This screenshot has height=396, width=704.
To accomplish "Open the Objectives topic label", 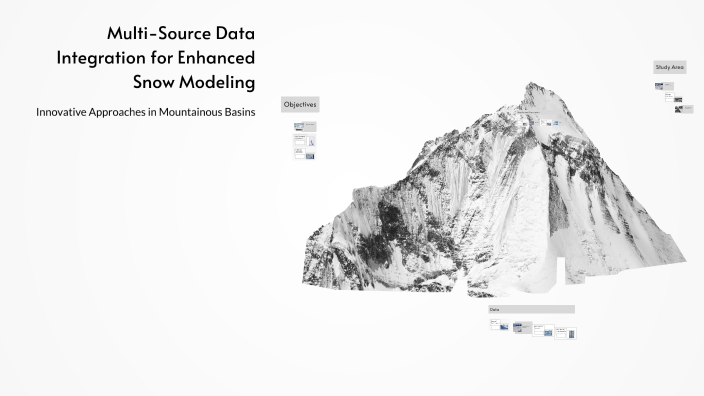I will (x=300, y=104).
